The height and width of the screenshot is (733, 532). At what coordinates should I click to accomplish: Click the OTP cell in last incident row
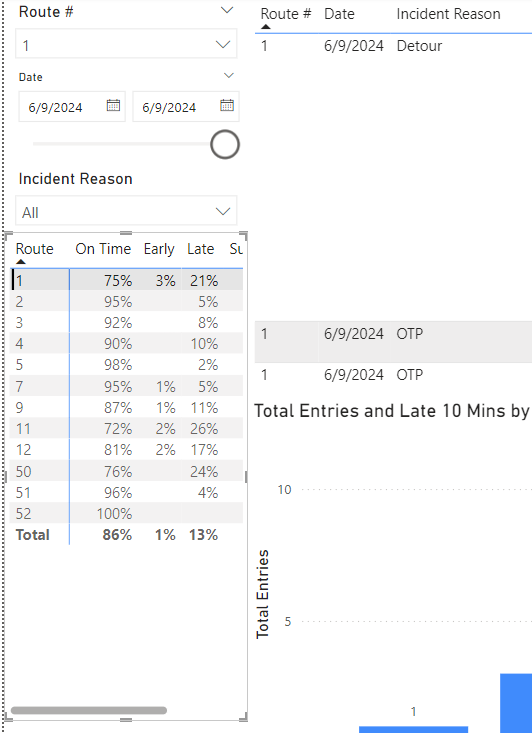410,375
